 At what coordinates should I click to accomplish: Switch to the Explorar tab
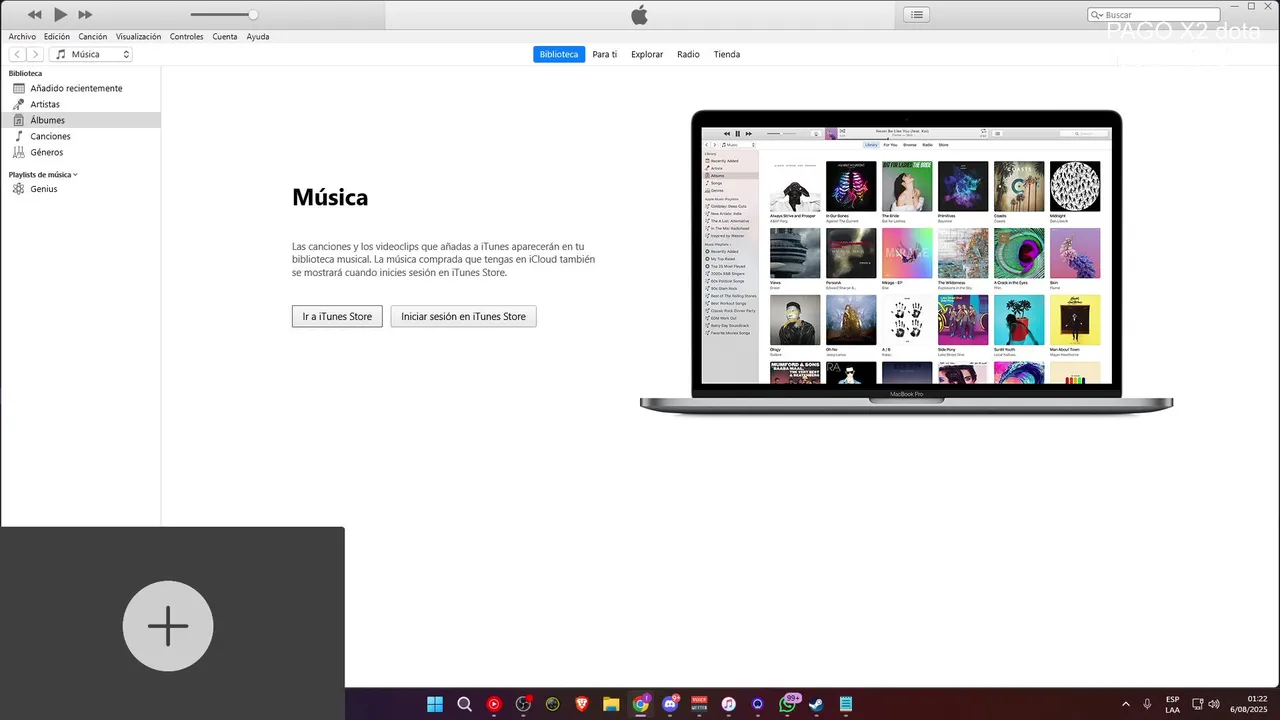(x=647, y=54)
